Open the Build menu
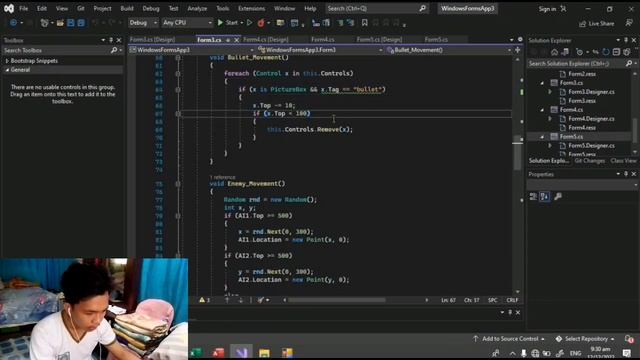This screenshot has height=360, width=640. [127, 9]
